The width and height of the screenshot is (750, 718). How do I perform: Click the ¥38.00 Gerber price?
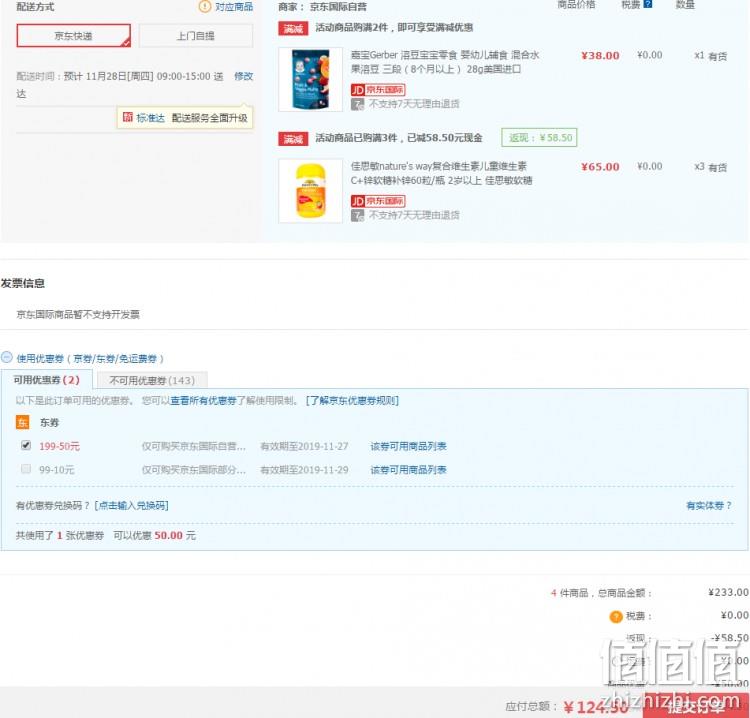(x=600, y=55)
